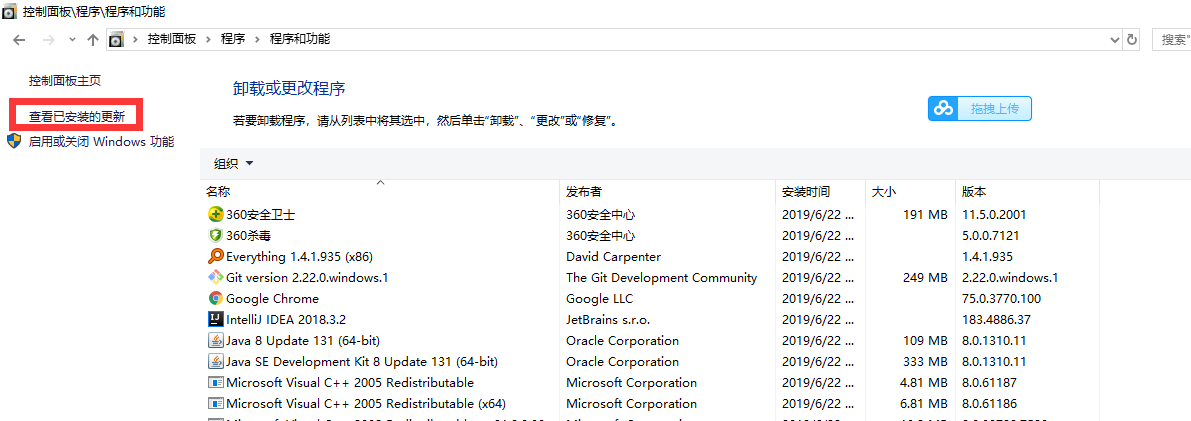Click the cloud upload icon

pyautogui.click(x=943, y=109)
